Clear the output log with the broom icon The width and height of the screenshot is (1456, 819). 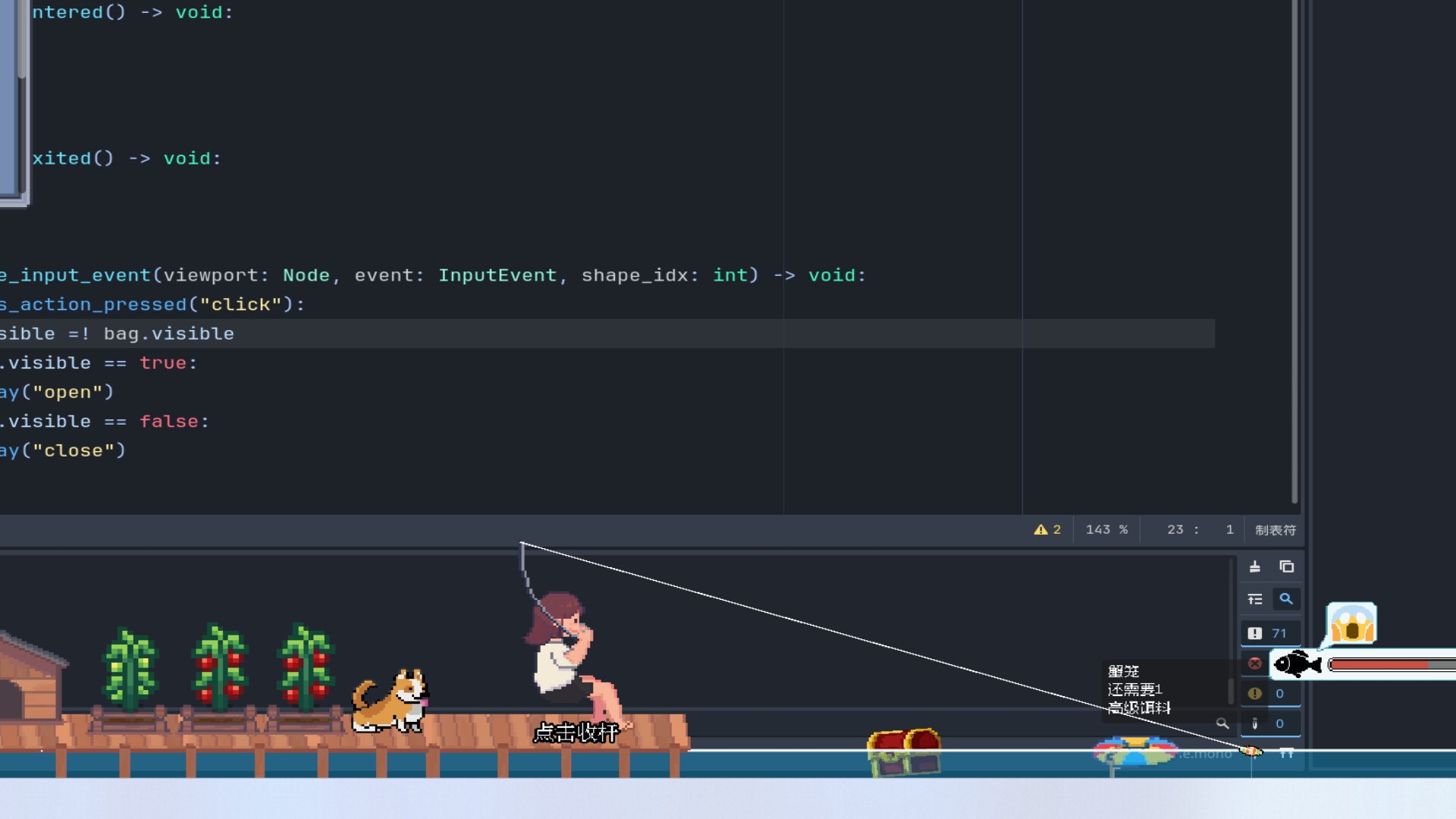tap(1255, 566)
